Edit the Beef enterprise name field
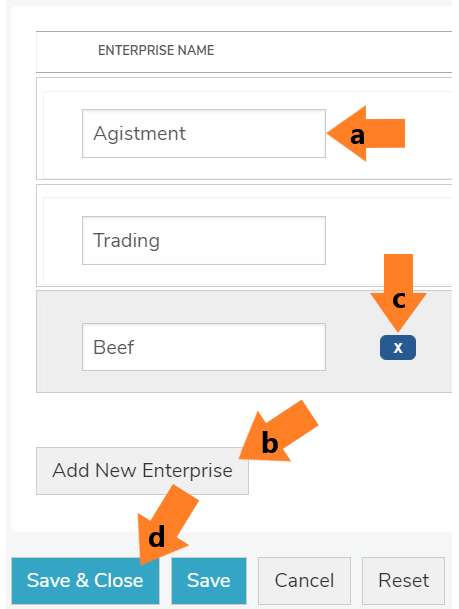Viewport: 459px width, 609px height. pos(204,347)
